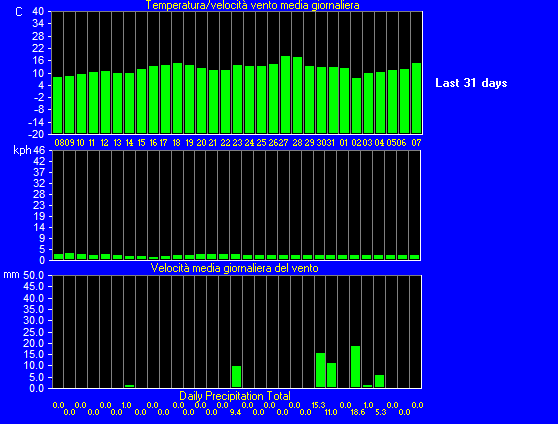Select the 18.6 mm precipitation bar
The height and width of the screenshot is (424, 558).
(x=355, y=366)
